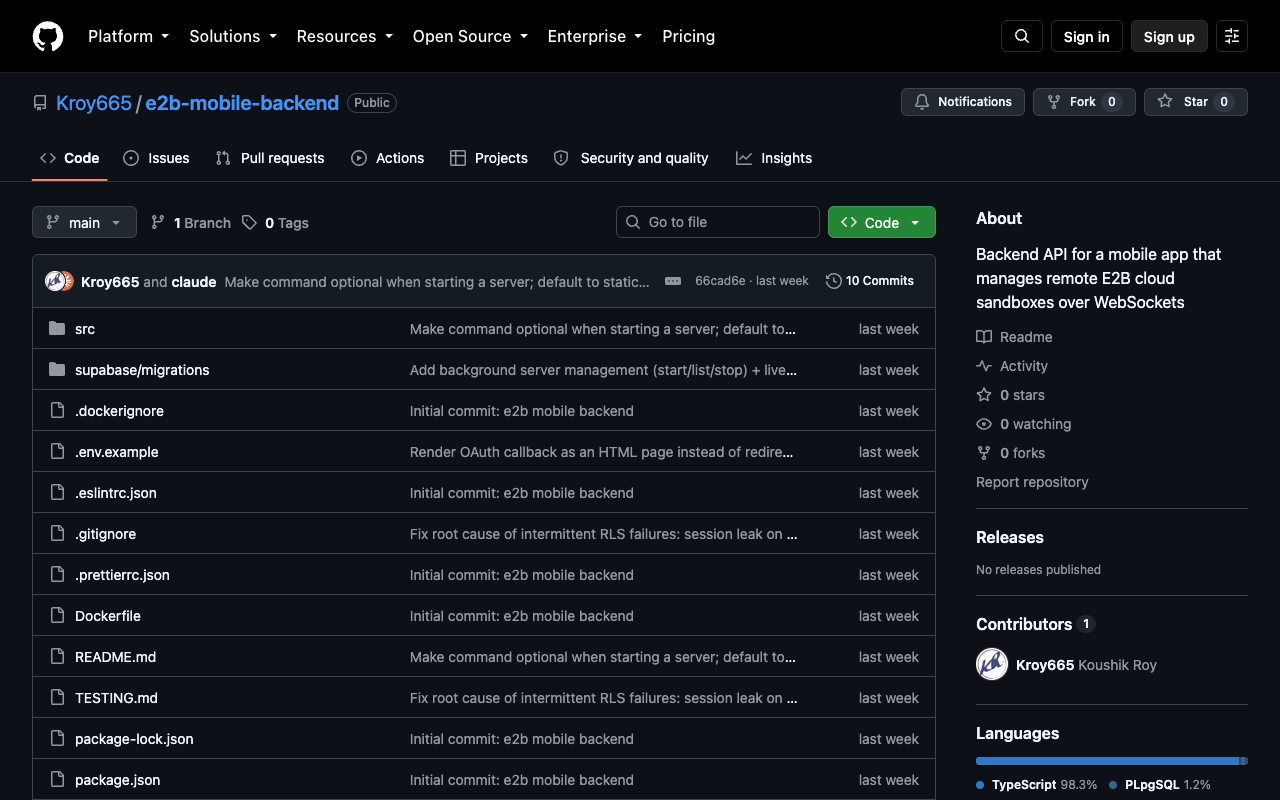Click the fork icon beside 0 forks

point(984,453)
